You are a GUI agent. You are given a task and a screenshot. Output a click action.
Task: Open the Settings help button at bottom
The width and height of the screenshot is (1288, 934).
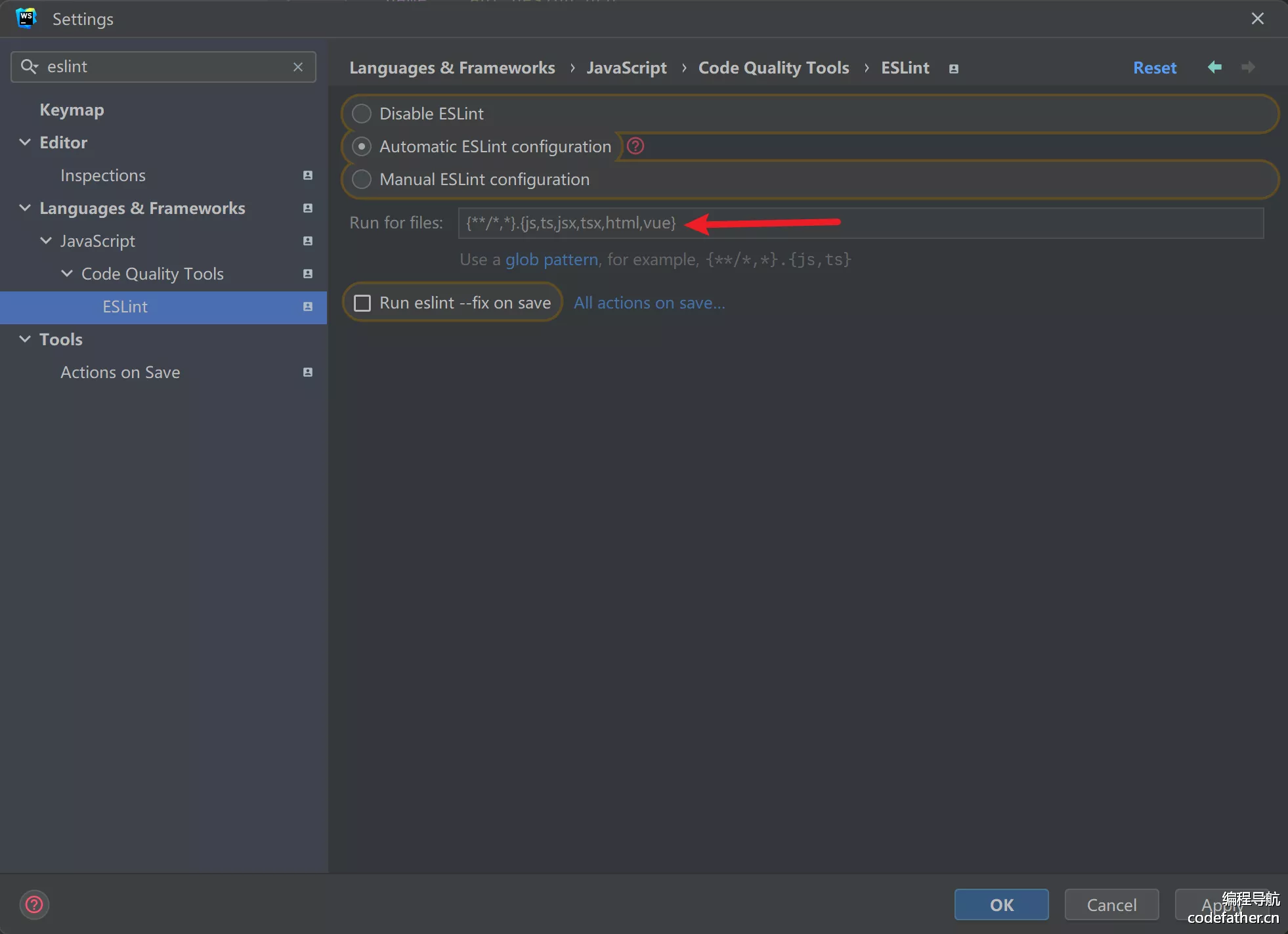(x=34, y=904)
